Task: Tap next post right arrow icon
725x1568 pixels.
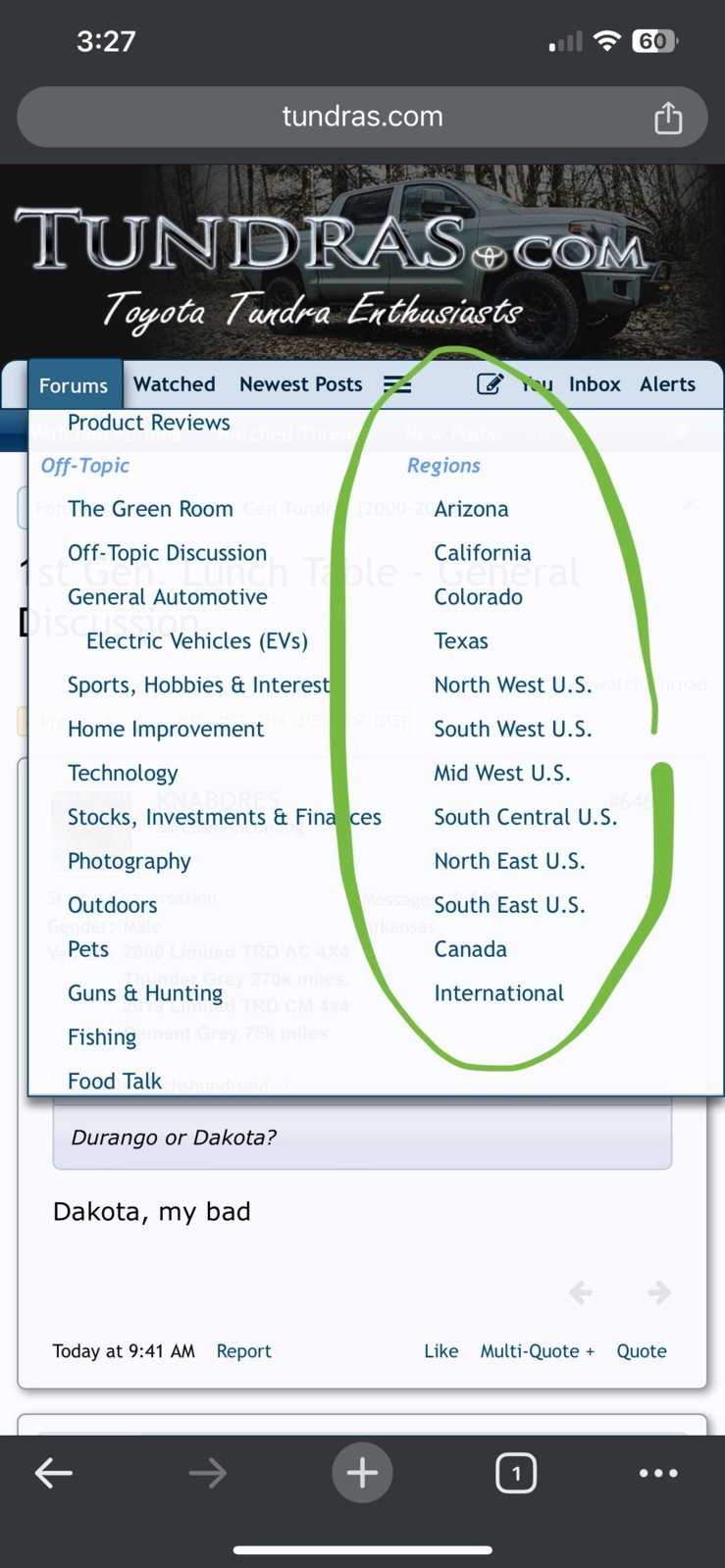Action: click(x=659, y=1292)
